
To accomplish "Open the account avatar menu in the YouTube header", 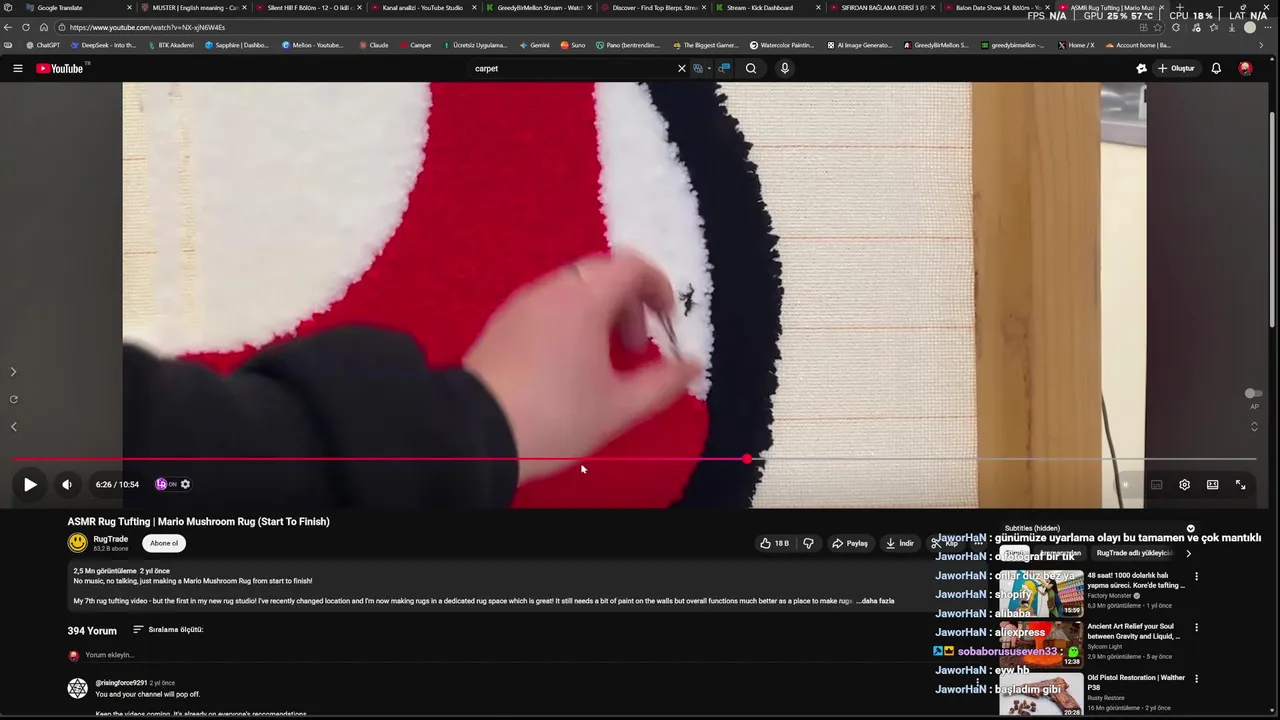I will [x=1245, y=68].
